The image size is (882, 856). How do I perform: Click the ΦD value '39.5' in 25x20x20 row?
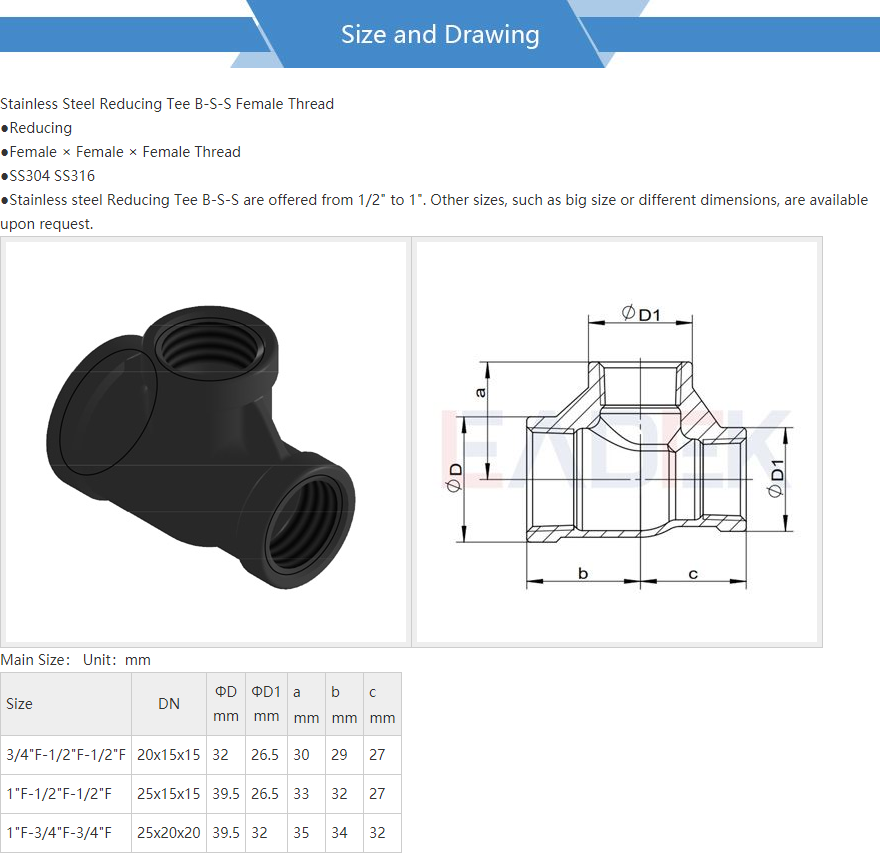coord(226,832)
